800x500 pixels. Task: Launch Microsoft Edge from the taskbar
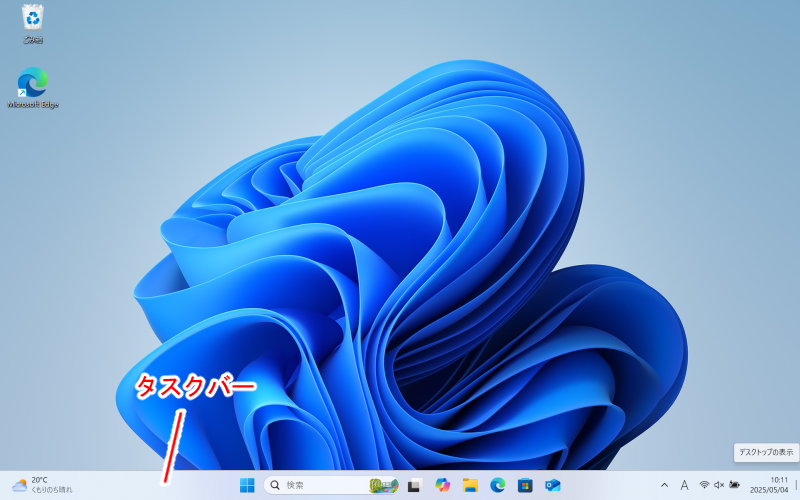(x=497, y=485)
